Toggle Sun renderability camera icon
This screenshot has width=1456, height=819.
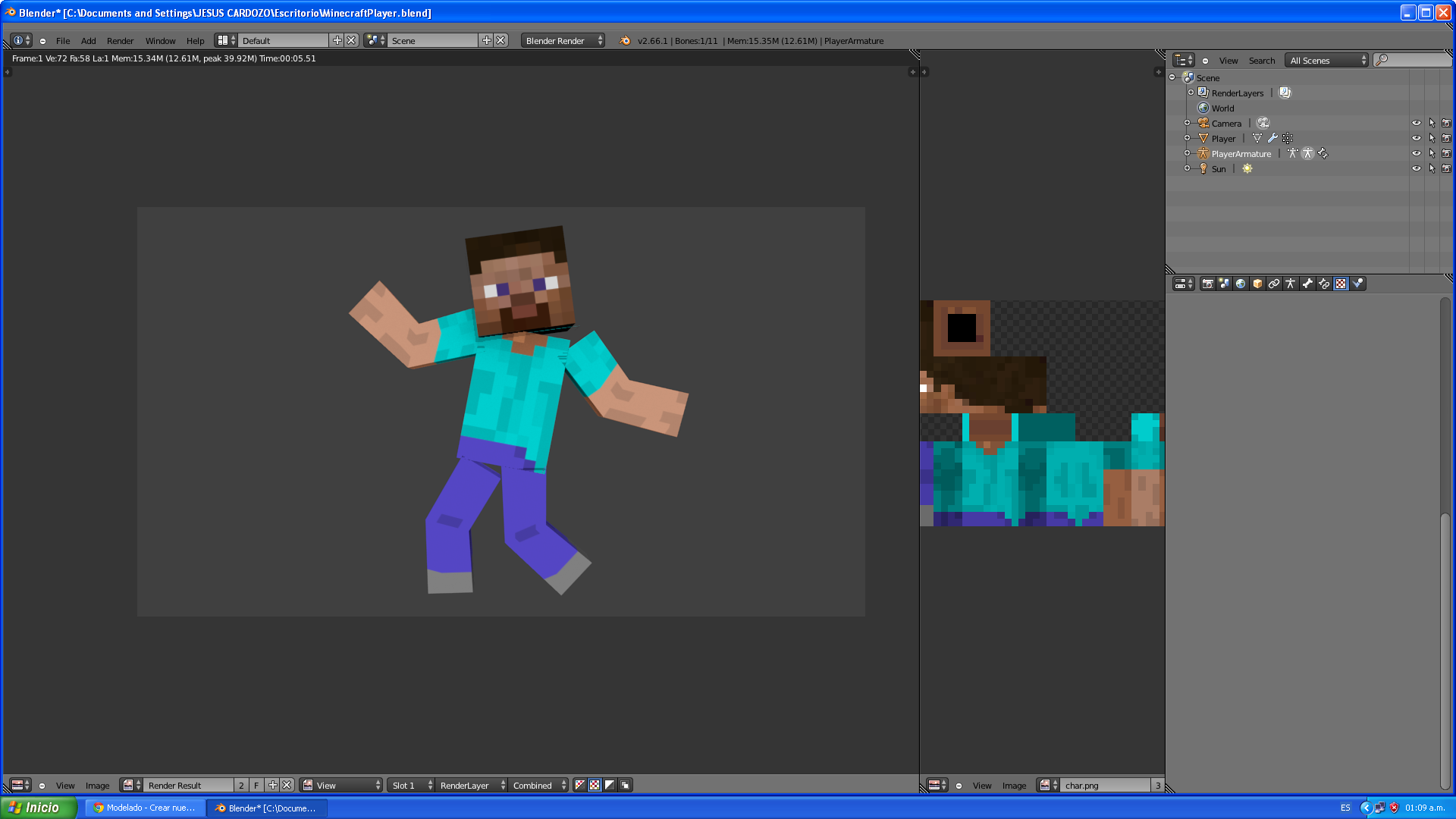(1446, 168)
